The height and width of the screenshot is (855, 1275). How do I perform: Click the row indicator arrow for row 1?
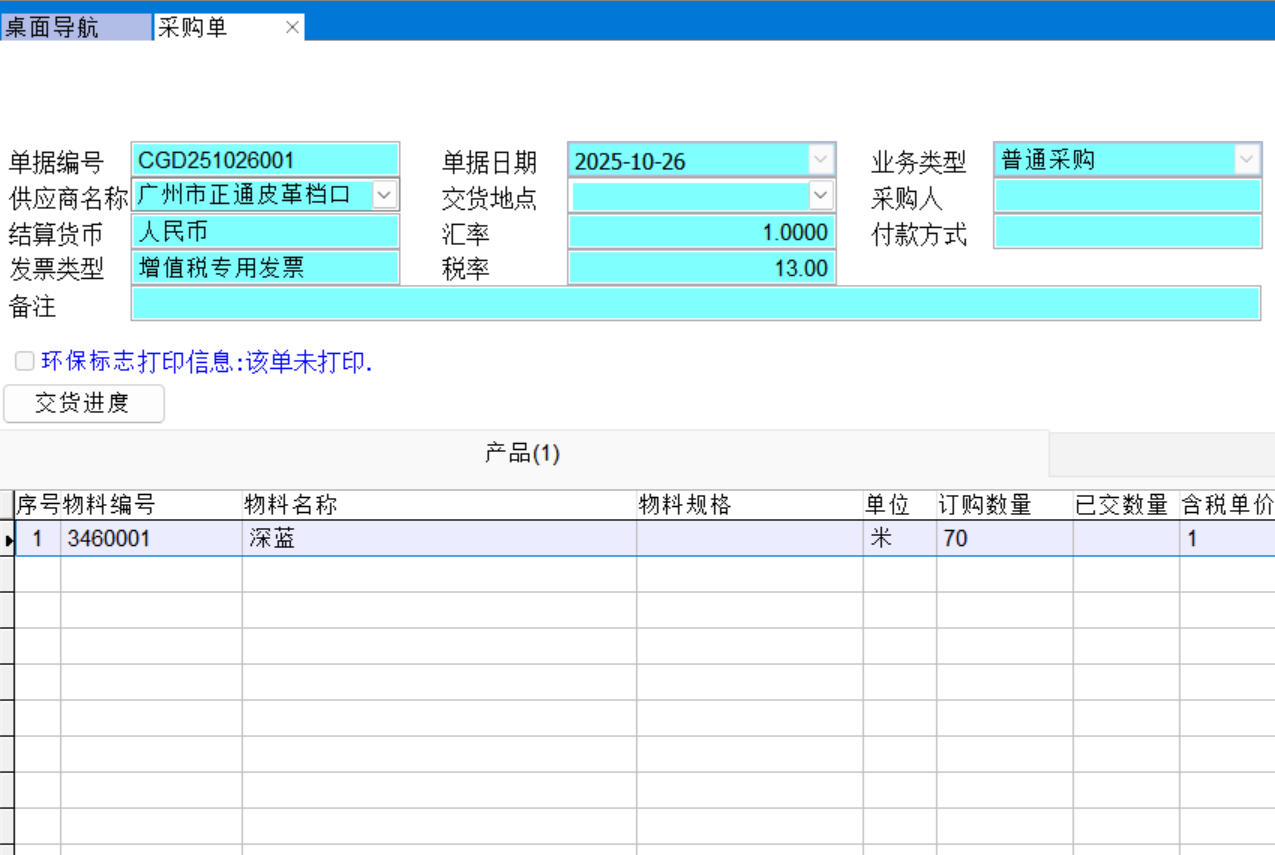pos(9,540)
